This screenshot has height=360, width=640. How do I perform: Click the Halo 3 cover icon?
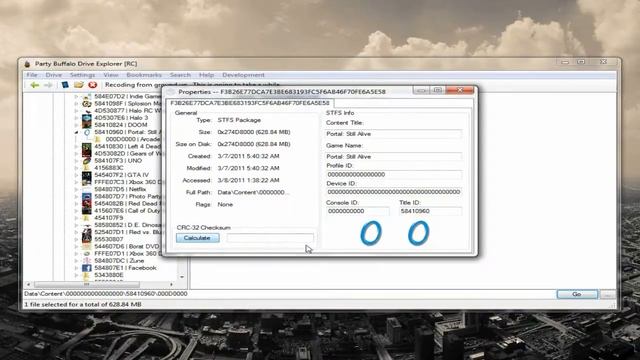[87, 118]
